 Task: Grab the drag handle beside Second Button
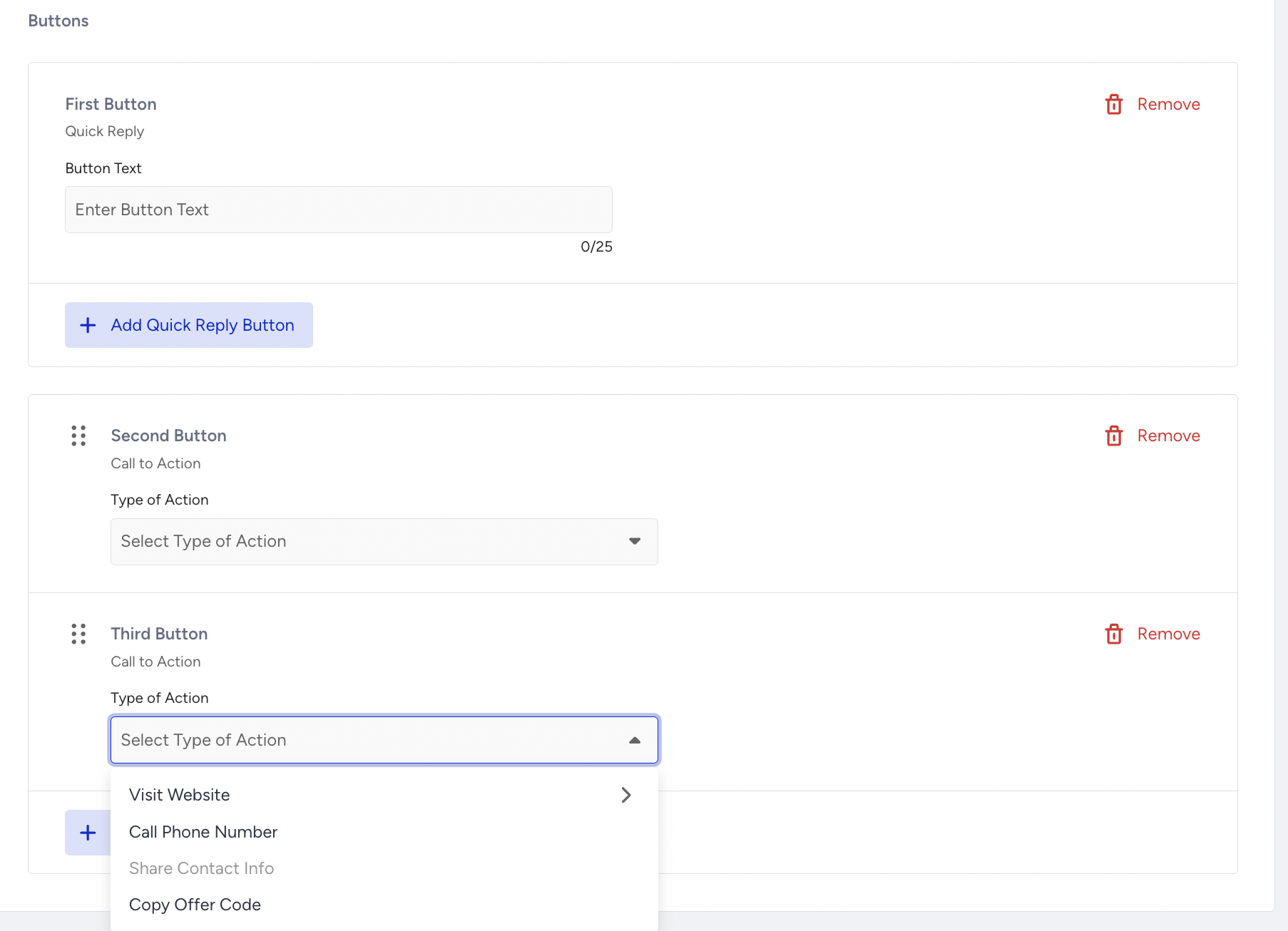[78, 436]
